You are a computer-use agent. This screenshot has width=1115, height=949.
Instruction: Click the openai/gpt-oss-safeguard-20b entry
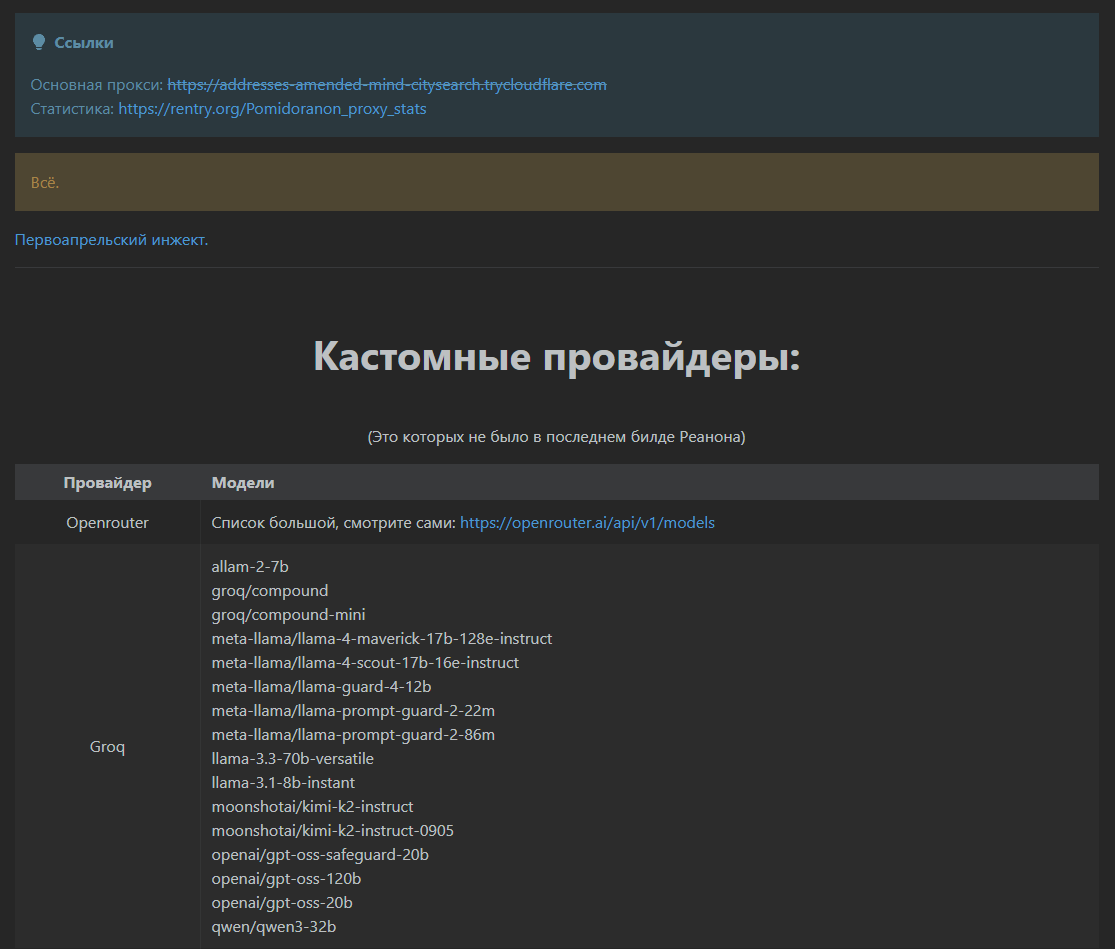[320, 854]
